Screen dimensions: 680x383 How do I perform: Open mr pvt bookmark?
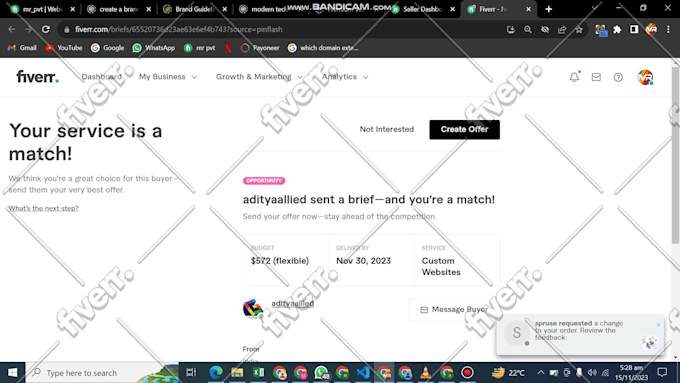tap(199, 48)
